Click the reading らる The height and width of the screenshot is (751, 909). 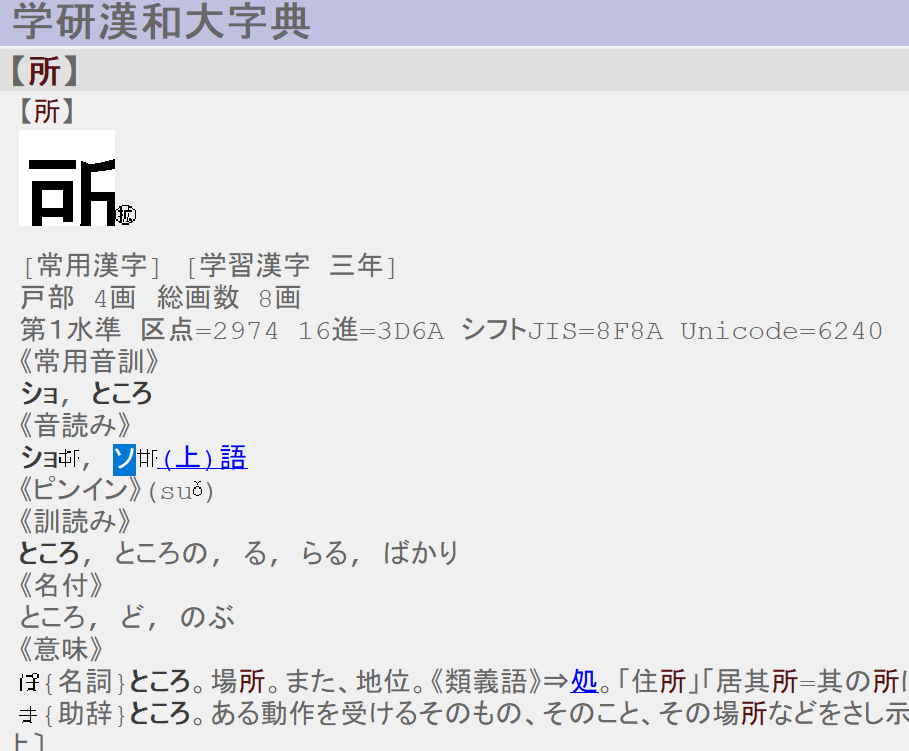point(325,553)
